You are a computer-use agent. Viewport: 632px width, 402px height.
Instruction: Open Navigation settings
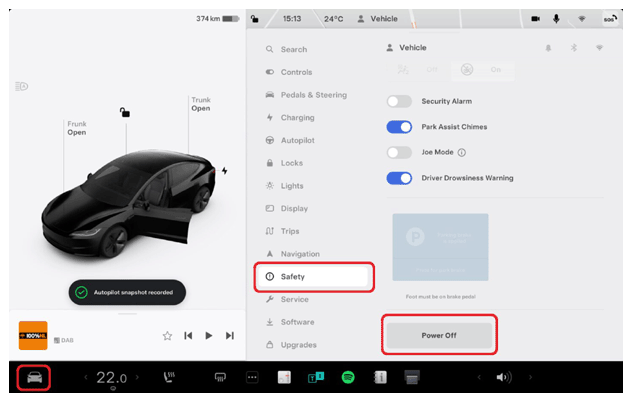[x=314, y=254]
